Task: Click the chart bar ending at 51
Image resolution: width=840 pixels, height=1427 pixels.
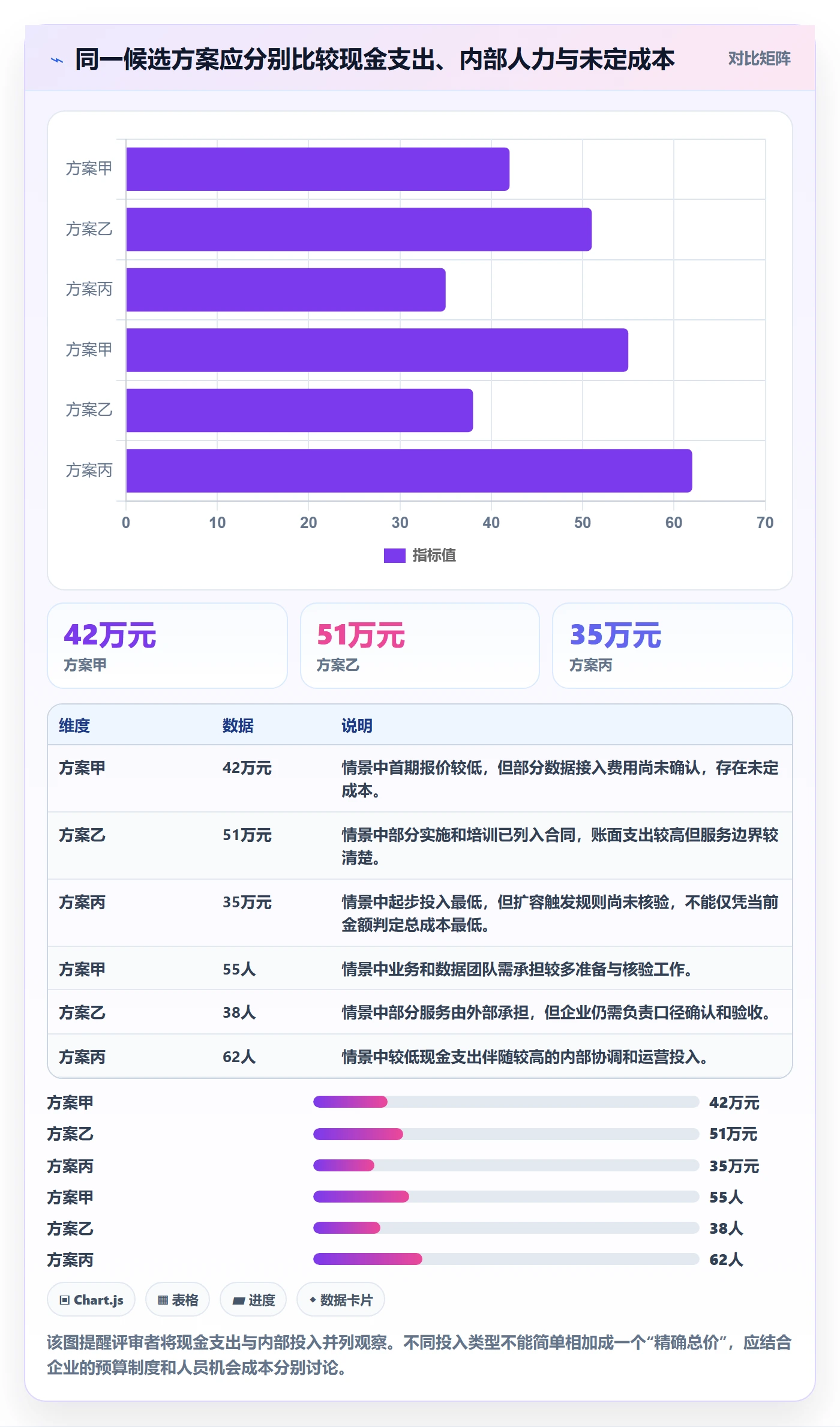Action: (x=359, y=229)
